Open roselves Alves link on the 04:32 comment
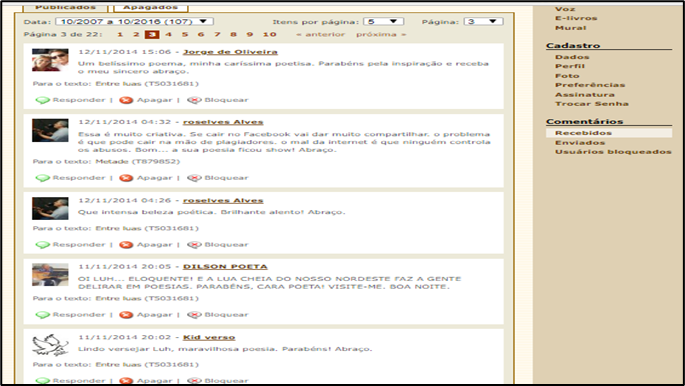The height and width of the screenshot is (386, 685). pos(223,122)
